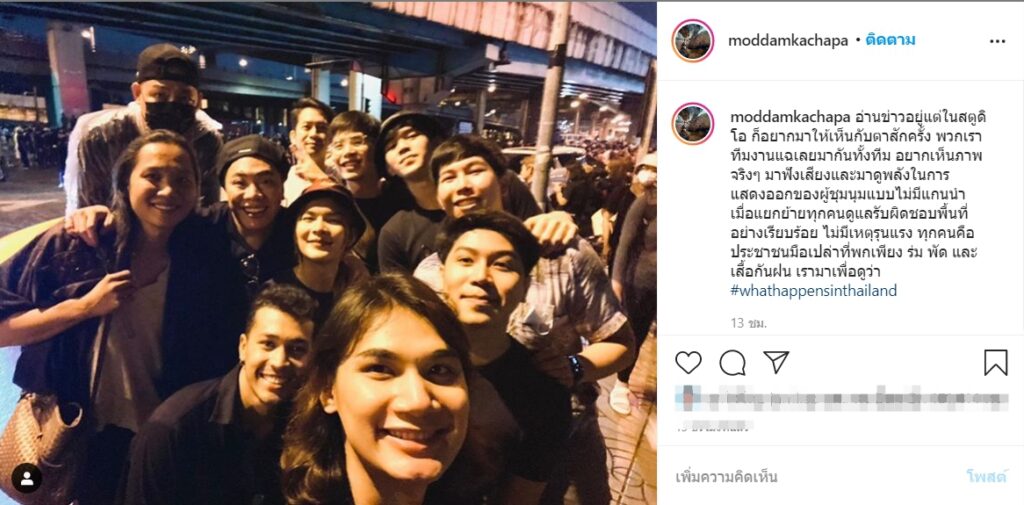This screenshot has width=1024, height=505.
Task: Open the blurred likes list under the action icons
Action: (841, 399)
